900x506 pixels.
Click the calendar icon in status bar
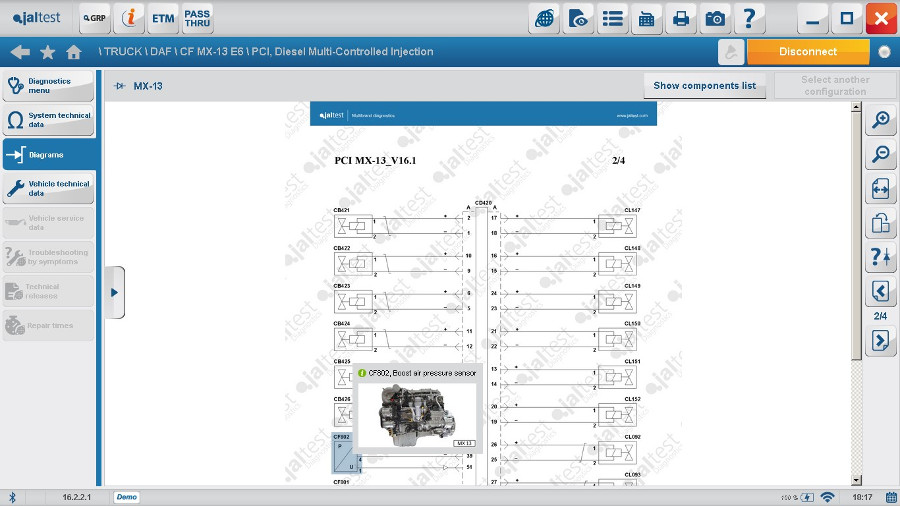pyautogui.click(x=891, y=497)
